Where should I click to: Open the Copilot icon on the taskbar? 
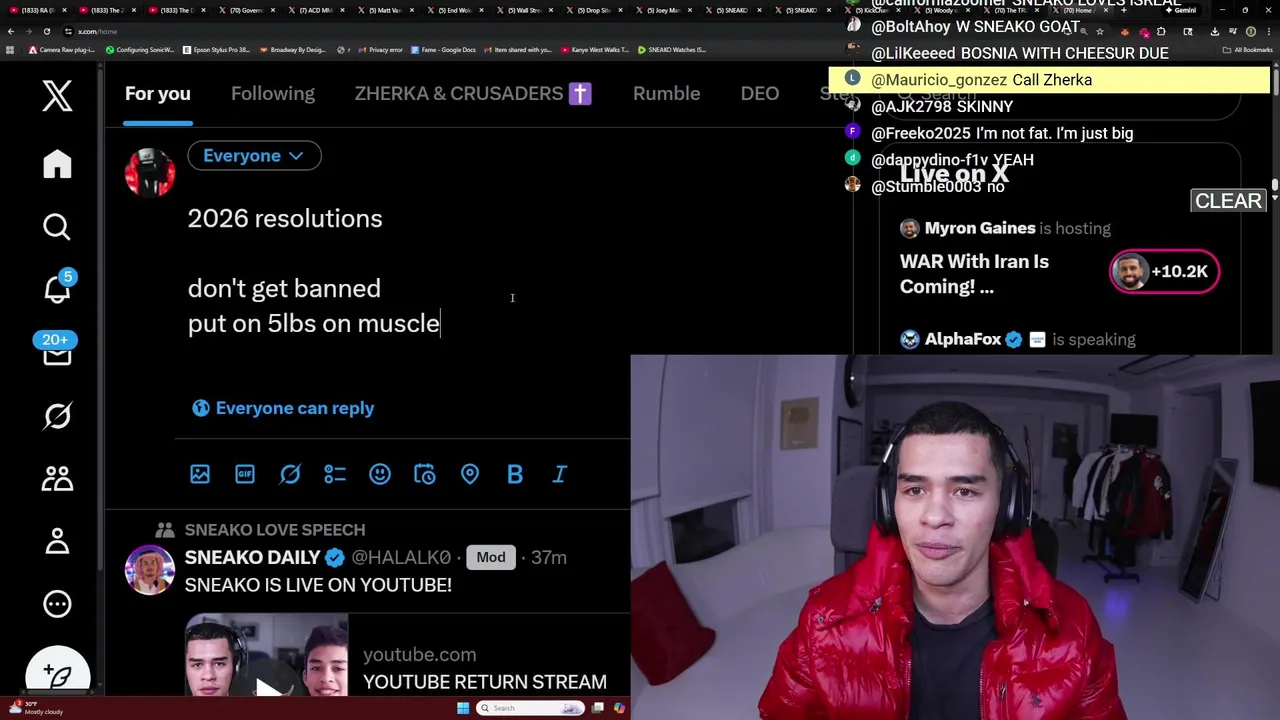pyautogui.click(x=619, y=708)
